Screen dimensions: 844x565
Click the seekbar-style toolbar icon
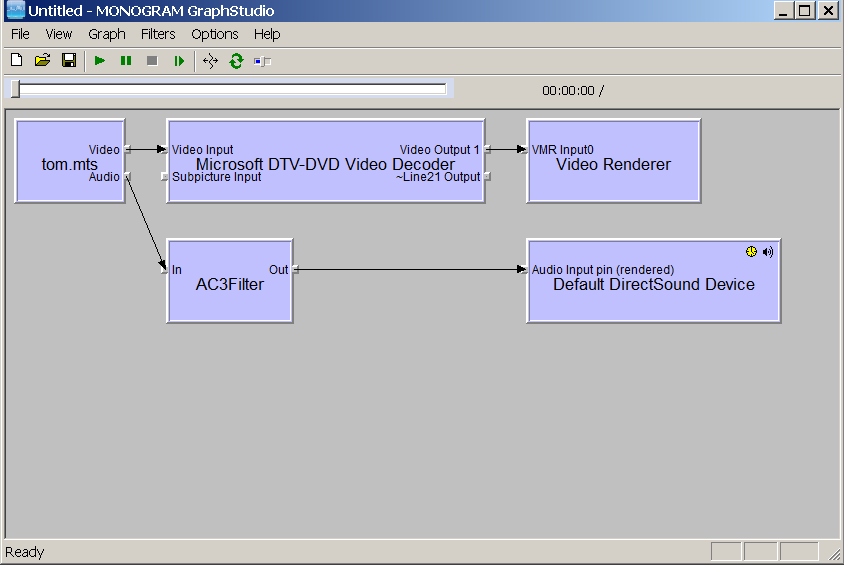(x=263, y=61)
